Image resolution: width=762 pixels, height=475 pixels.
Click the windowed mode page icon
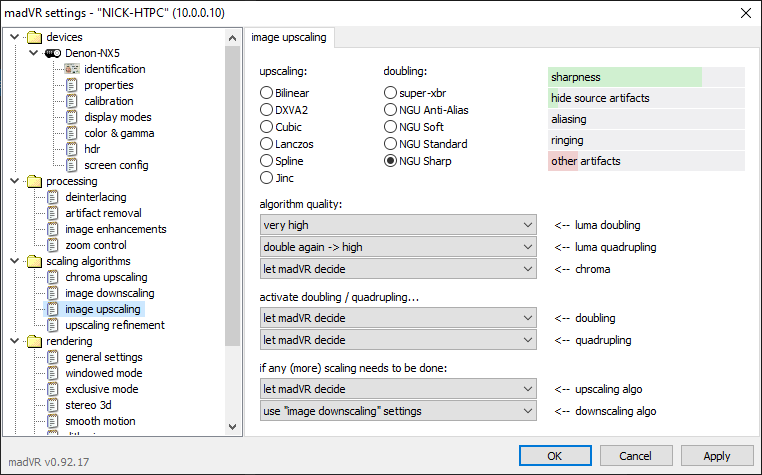pos(53,373)
